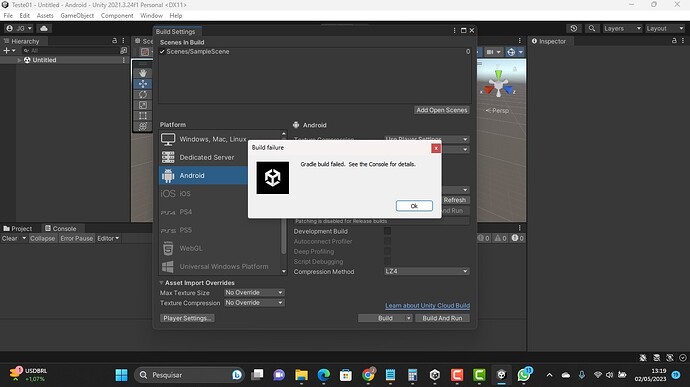Screen dimensions: 690x387
Task: Toggle Collapse in Console
Action: coord(43,238)
